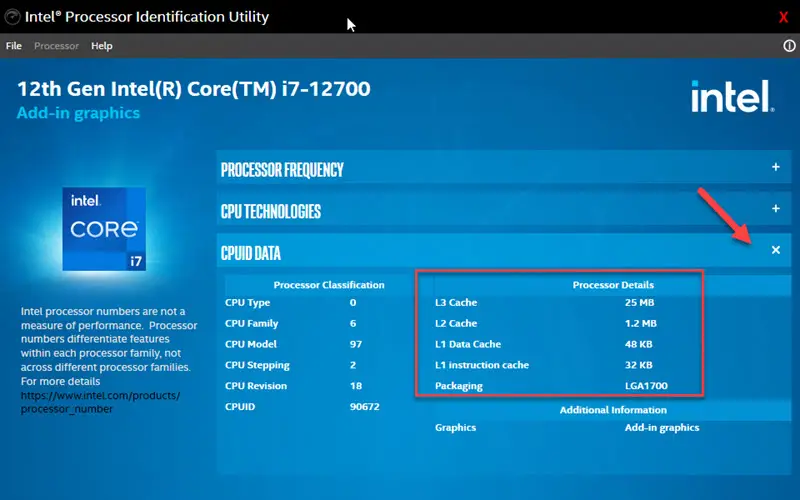Click the Processor Classification column header

click(x=329, y=285)
